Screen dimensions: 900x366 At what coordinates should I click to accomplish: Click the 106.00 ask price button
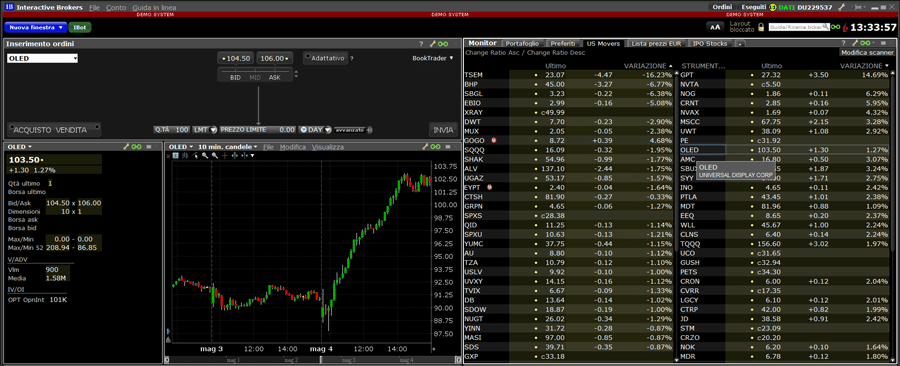point(275,59)
